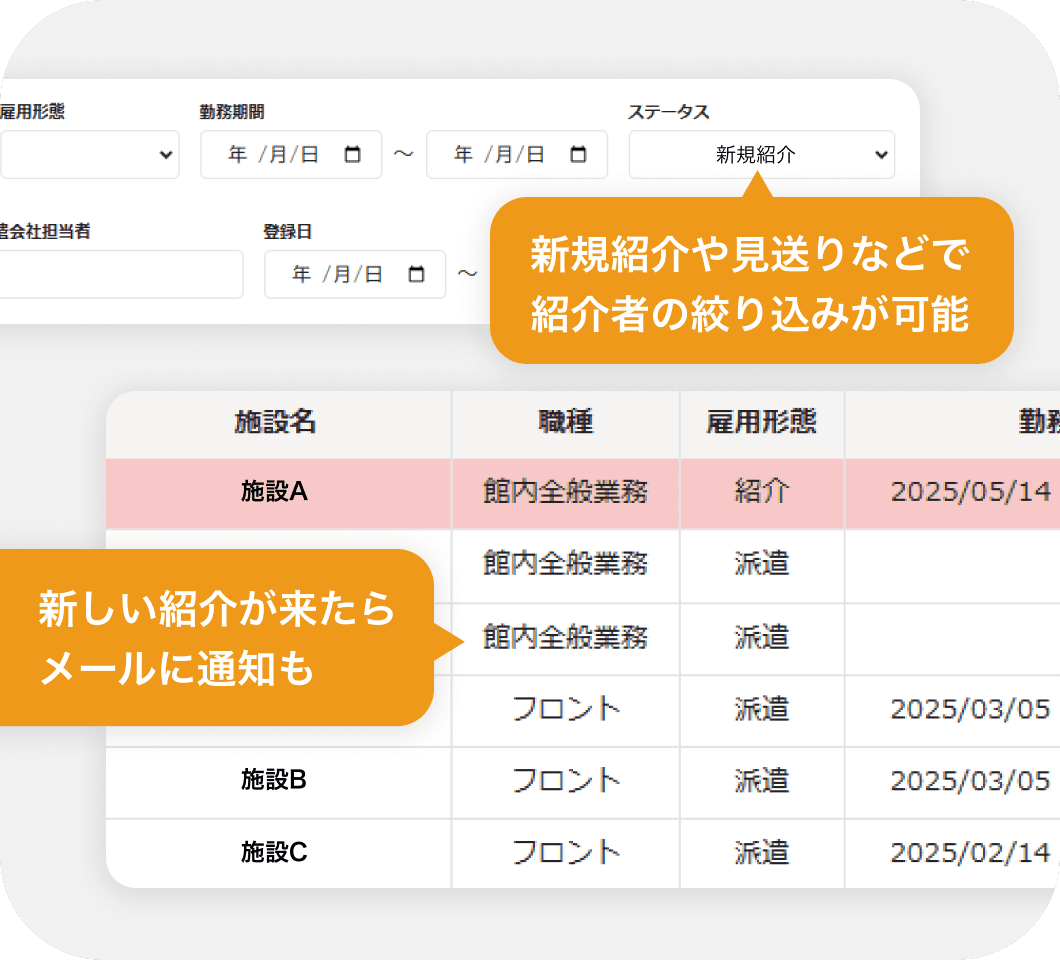Open calendar picker for 勤務期間 end date
Image resolution: width=1060 pixels, height=960 pixels.
coord(579,155)
